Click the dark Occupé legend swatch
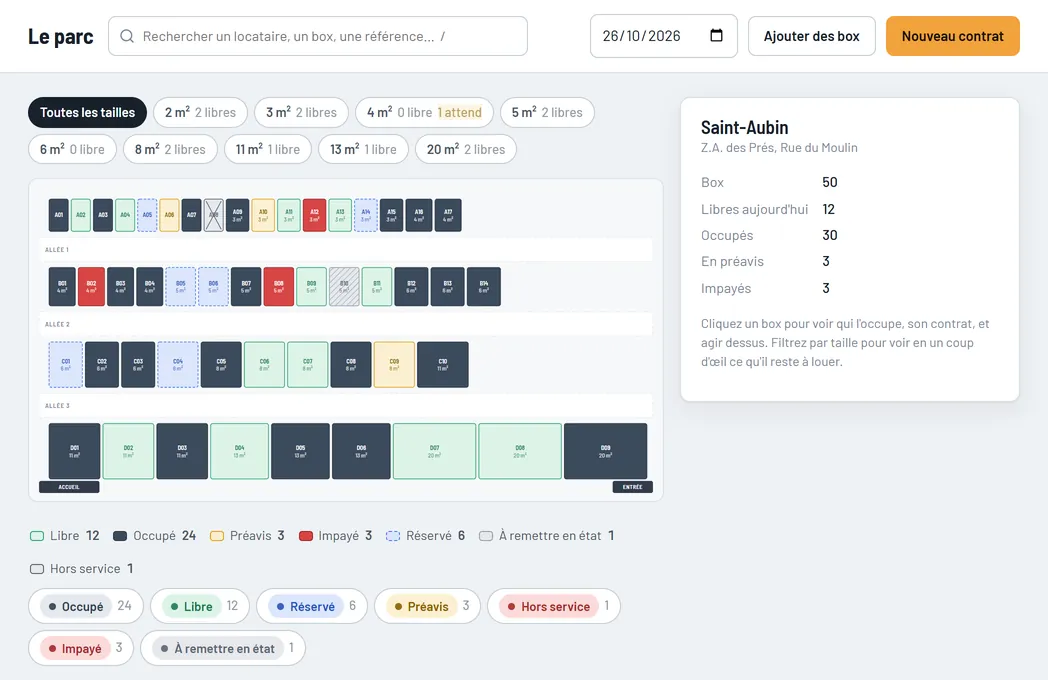The image size is (1048, 680). [120, 536]
